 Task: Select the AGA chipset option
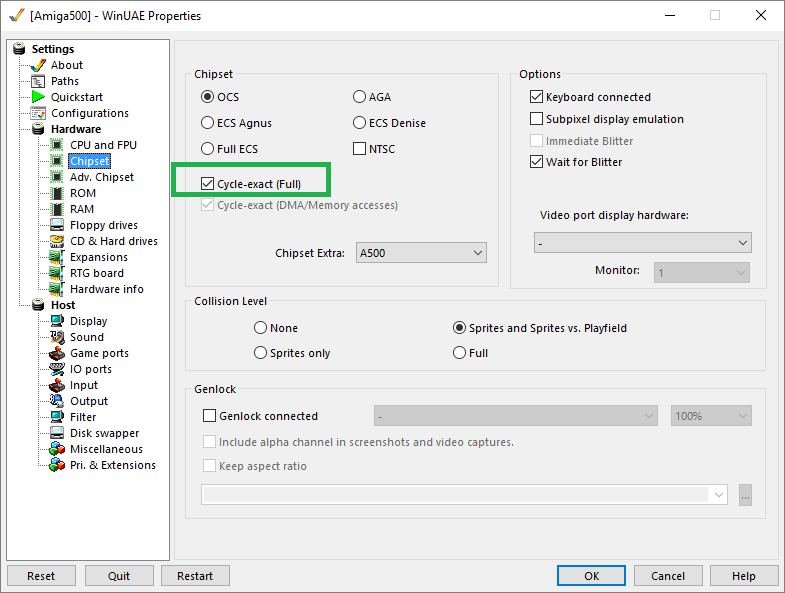point(359,97)
